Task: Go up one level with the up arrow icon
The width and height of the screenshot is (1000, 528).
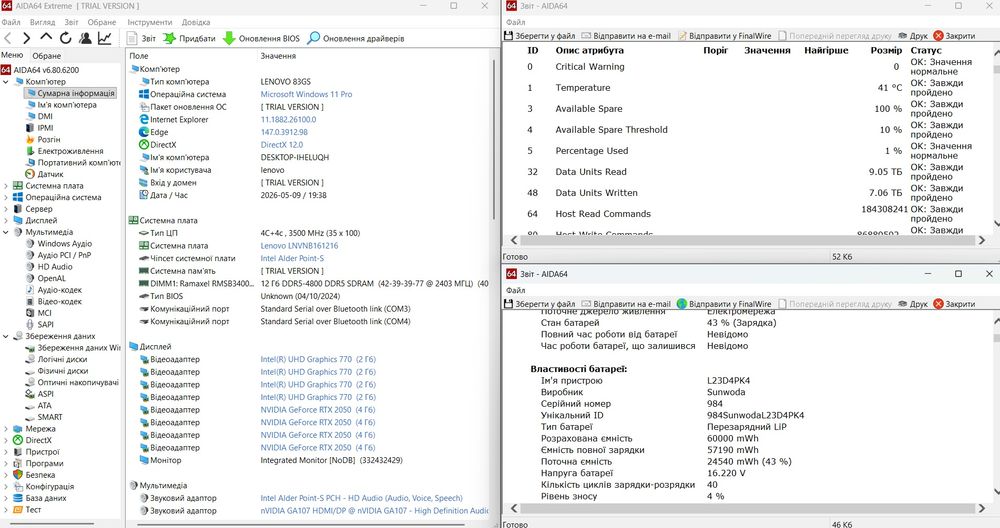Action: (46, 38)
